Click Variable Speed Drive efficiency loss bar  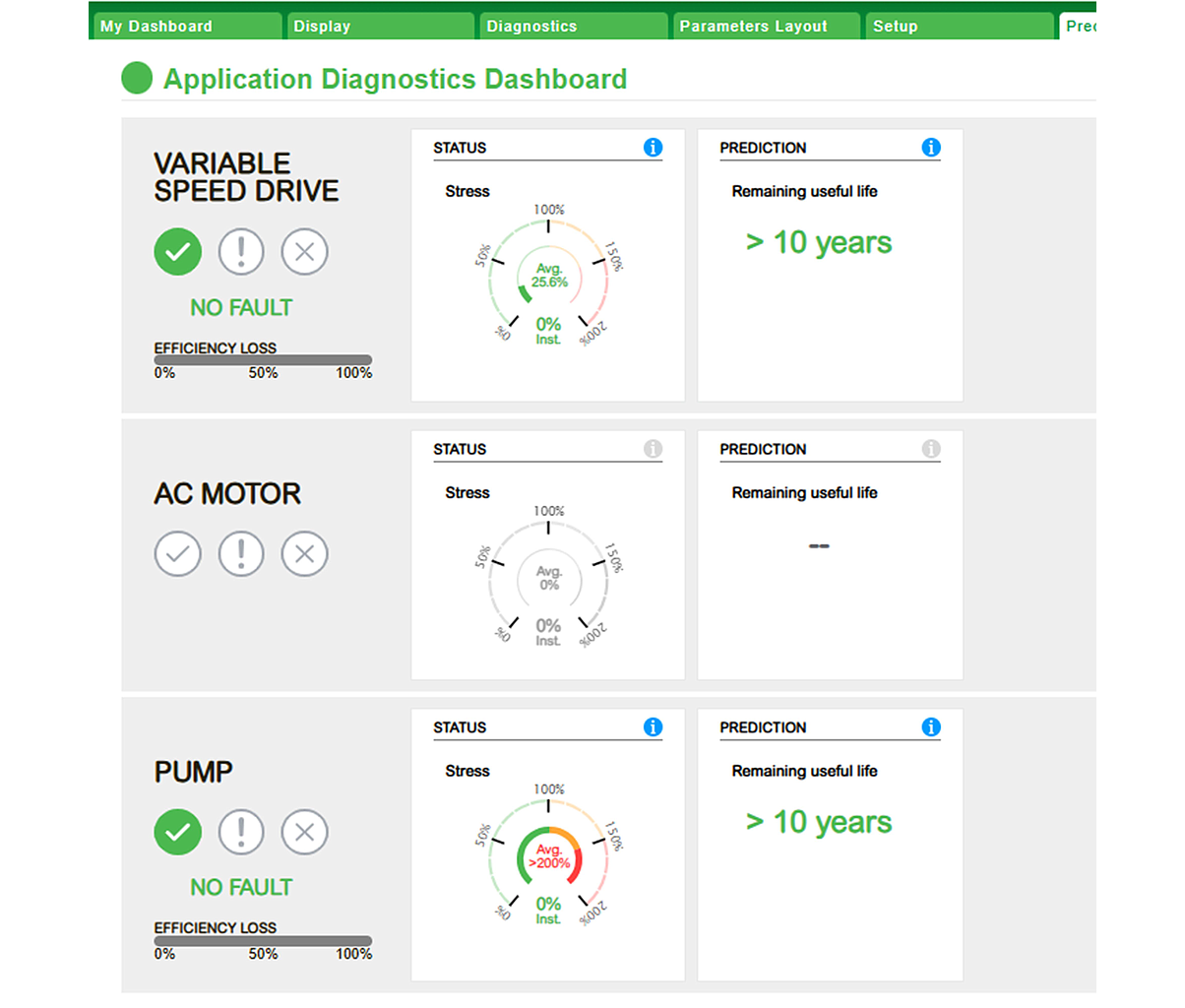click(x=263, y=360)
